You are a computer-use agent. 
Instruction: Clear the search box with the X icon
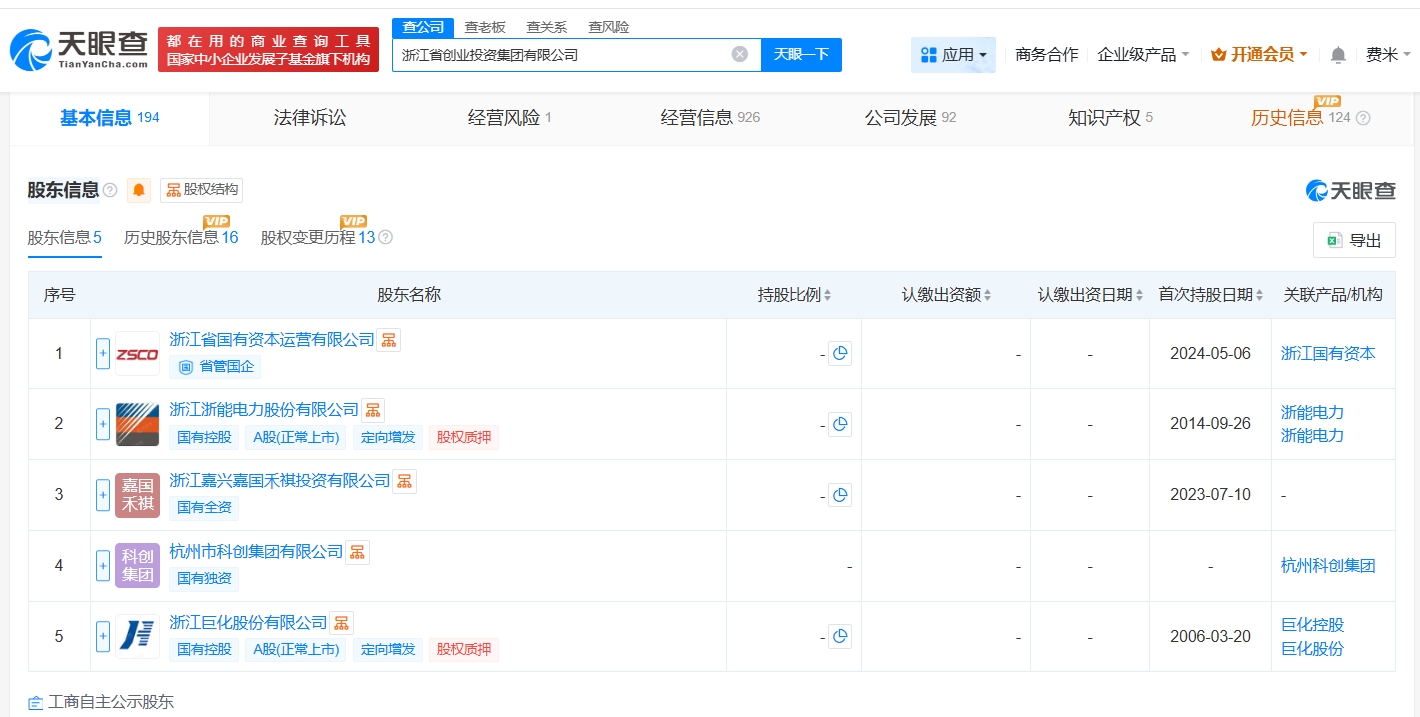click(x=740, y=54)
